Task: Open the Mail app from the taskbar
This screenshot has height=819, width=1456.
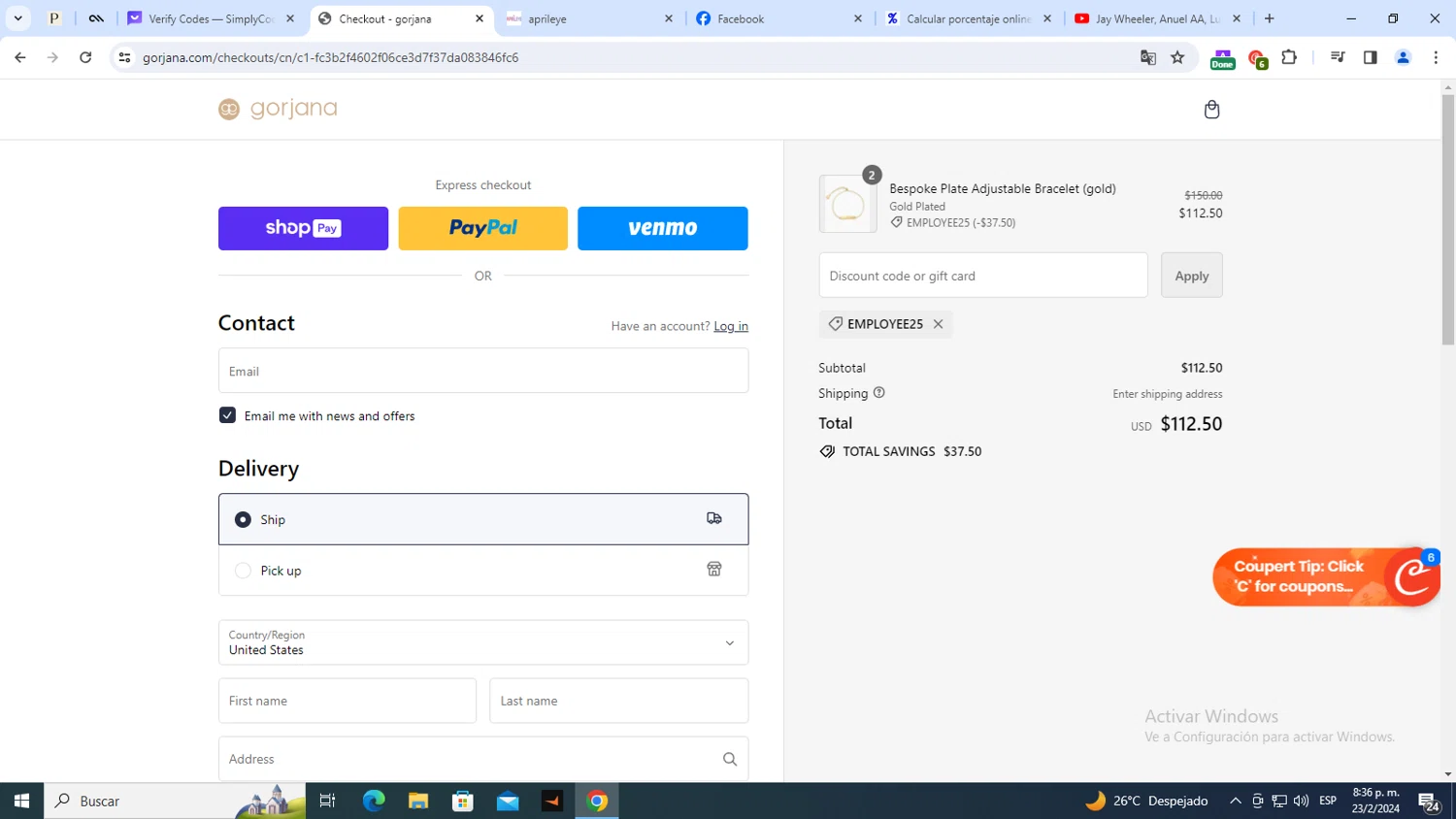Action: click(508, 801)
